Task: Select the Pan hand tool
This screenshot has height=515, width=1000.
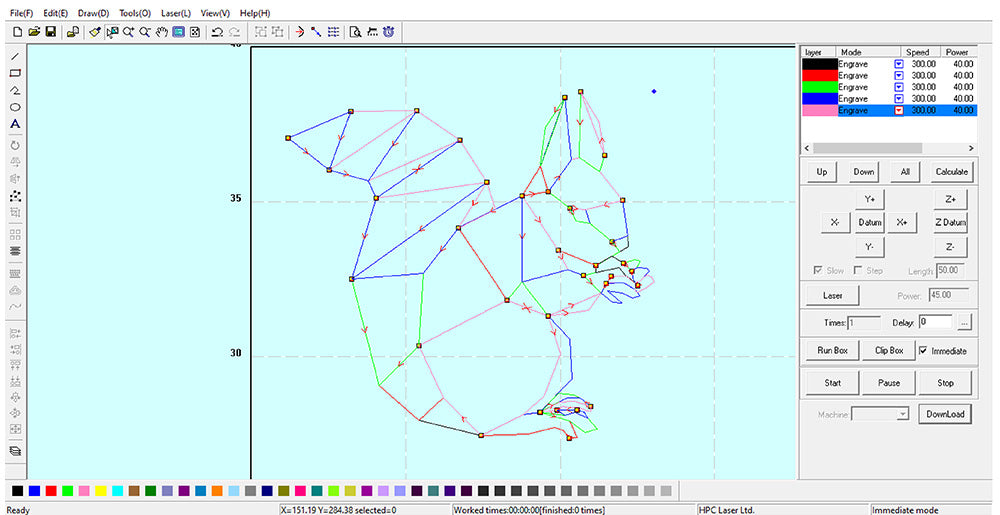Action: pos(162,32)
